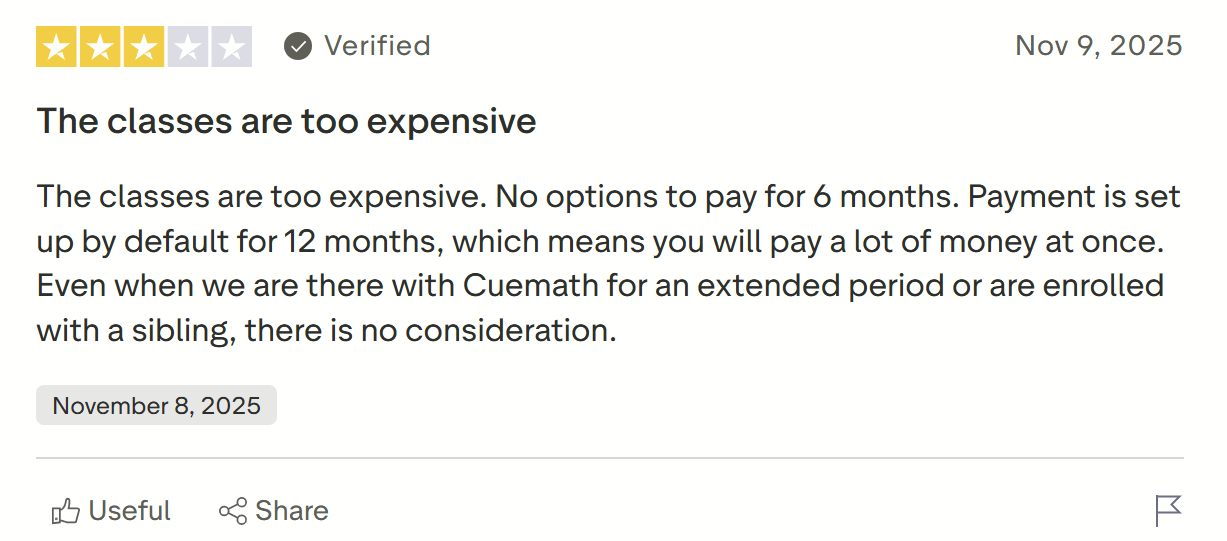This screenshot has height=541, width=1227.
Task: Click the first yellow rating star
Action: tap(56, 47)
